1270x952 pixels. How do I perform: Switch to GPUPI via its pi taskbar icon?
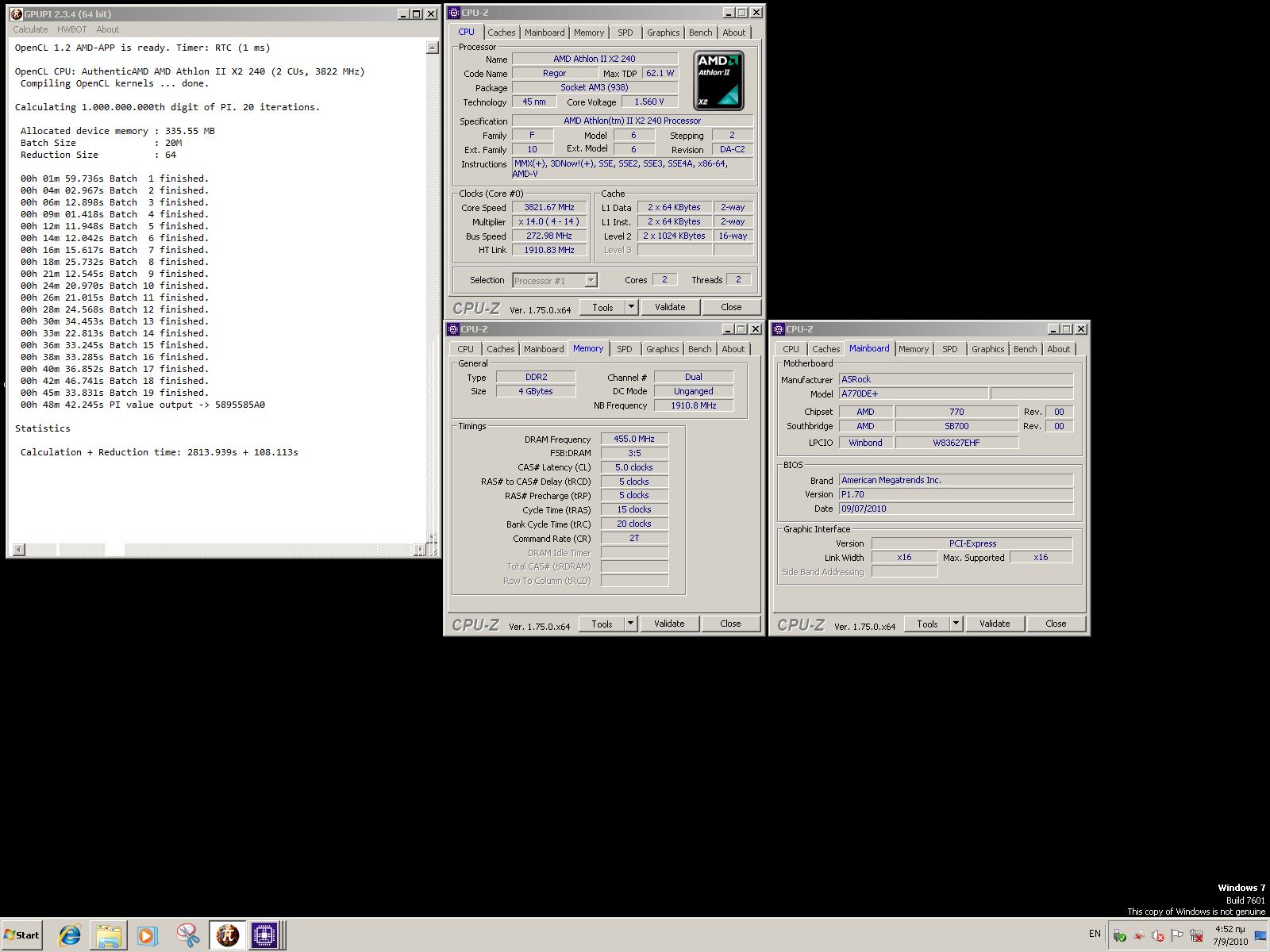(x=228, y=935)
